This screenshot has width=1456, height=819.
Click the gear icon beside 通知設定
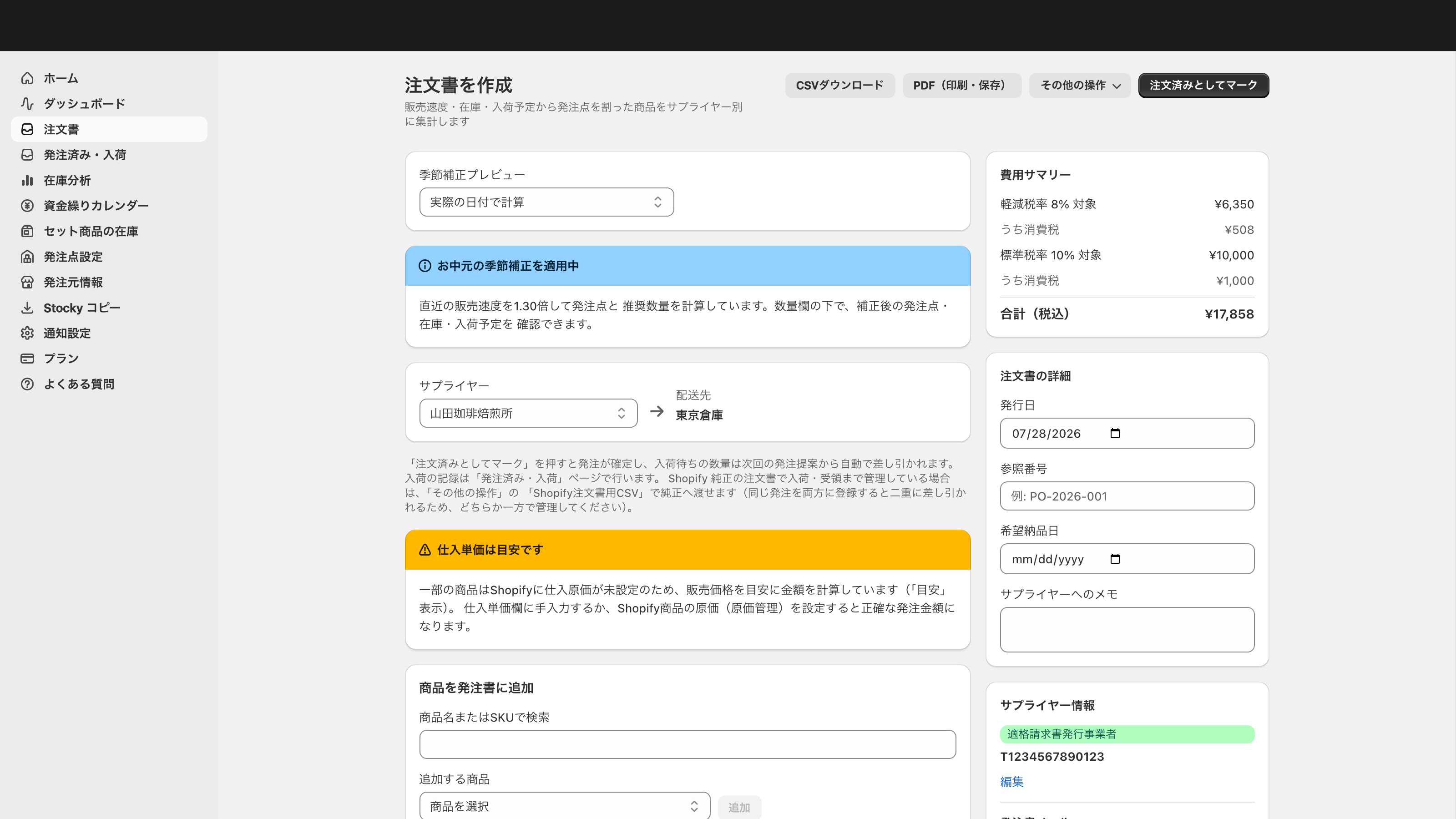pyautogui.click(x=27, y=333)
